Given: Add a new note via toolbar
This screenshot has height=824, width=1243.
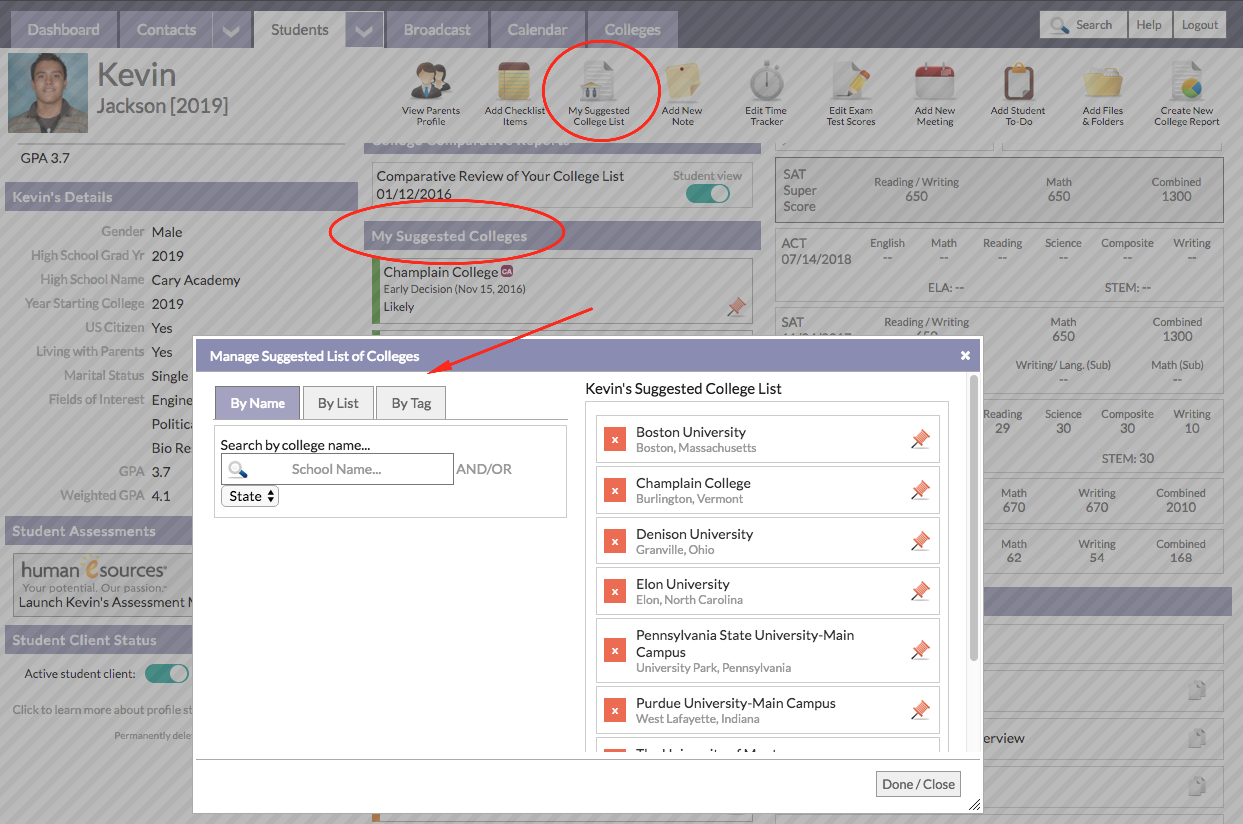Looking at the screenshot, I should click(x=682, y=93).
